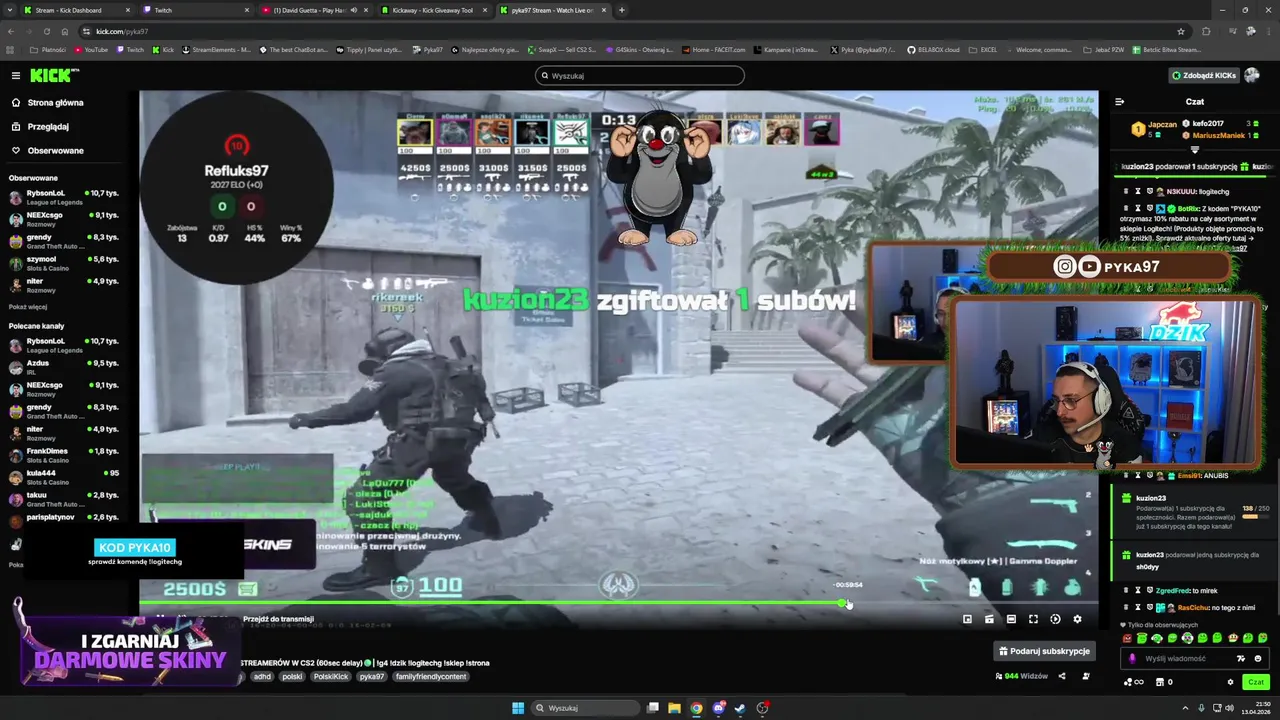Viewport: 1280px width, 720px height.
Task: Focus the Wyślij wiadomość chat input
Action: pyautogui.click(x=1185, y=659)
